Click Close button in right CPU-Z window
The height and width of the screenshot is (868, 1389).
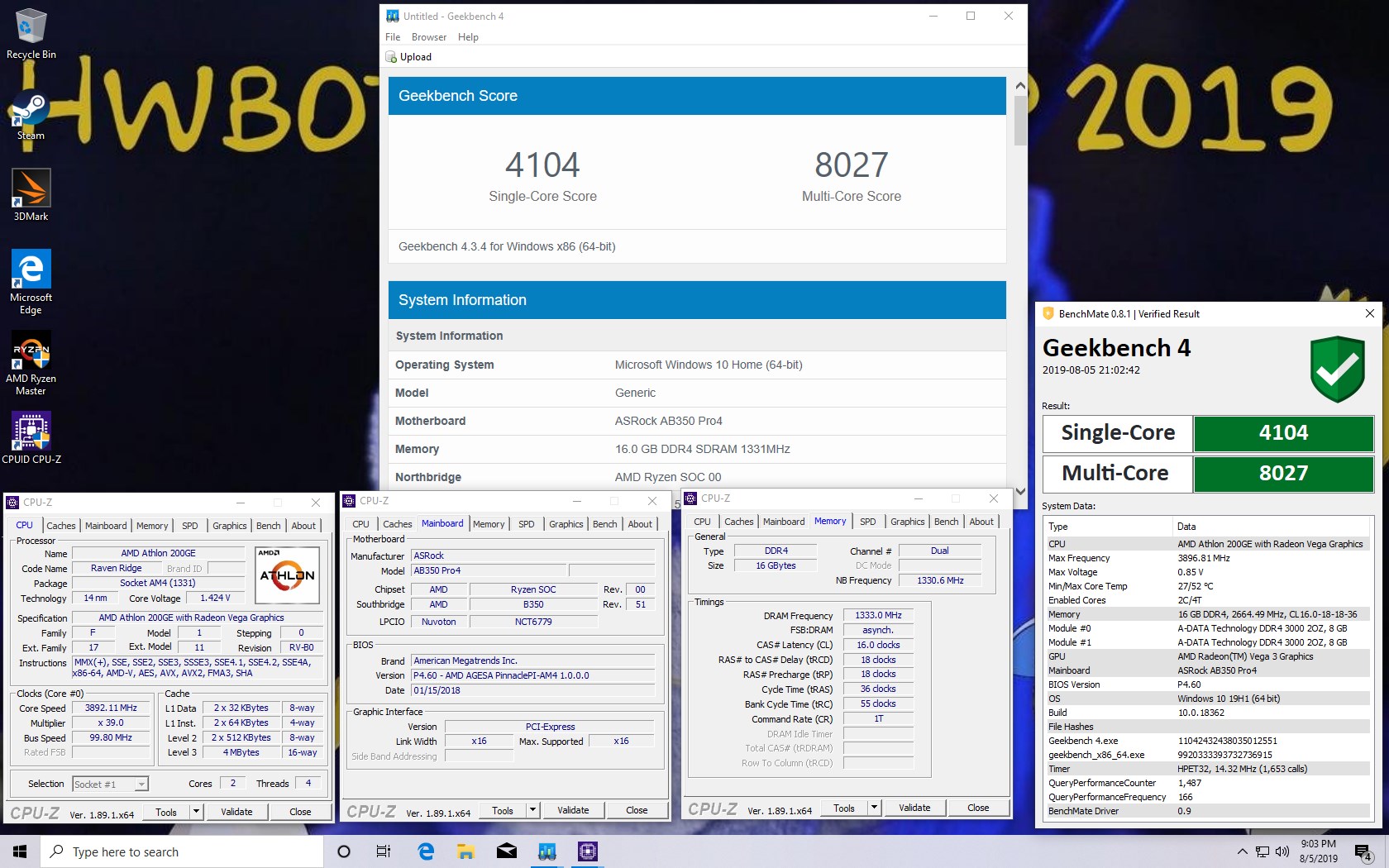point(978,808)
